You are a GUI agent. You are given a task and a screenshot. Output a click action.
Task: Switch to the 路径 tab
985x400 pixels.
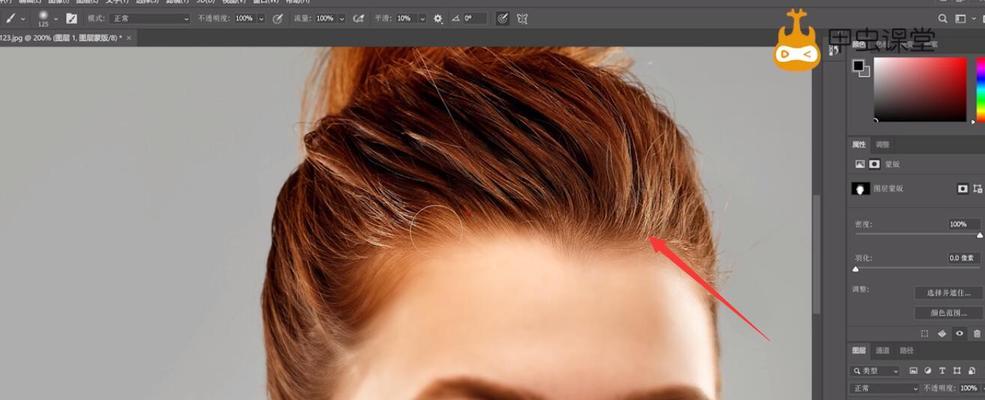(906, 350)
